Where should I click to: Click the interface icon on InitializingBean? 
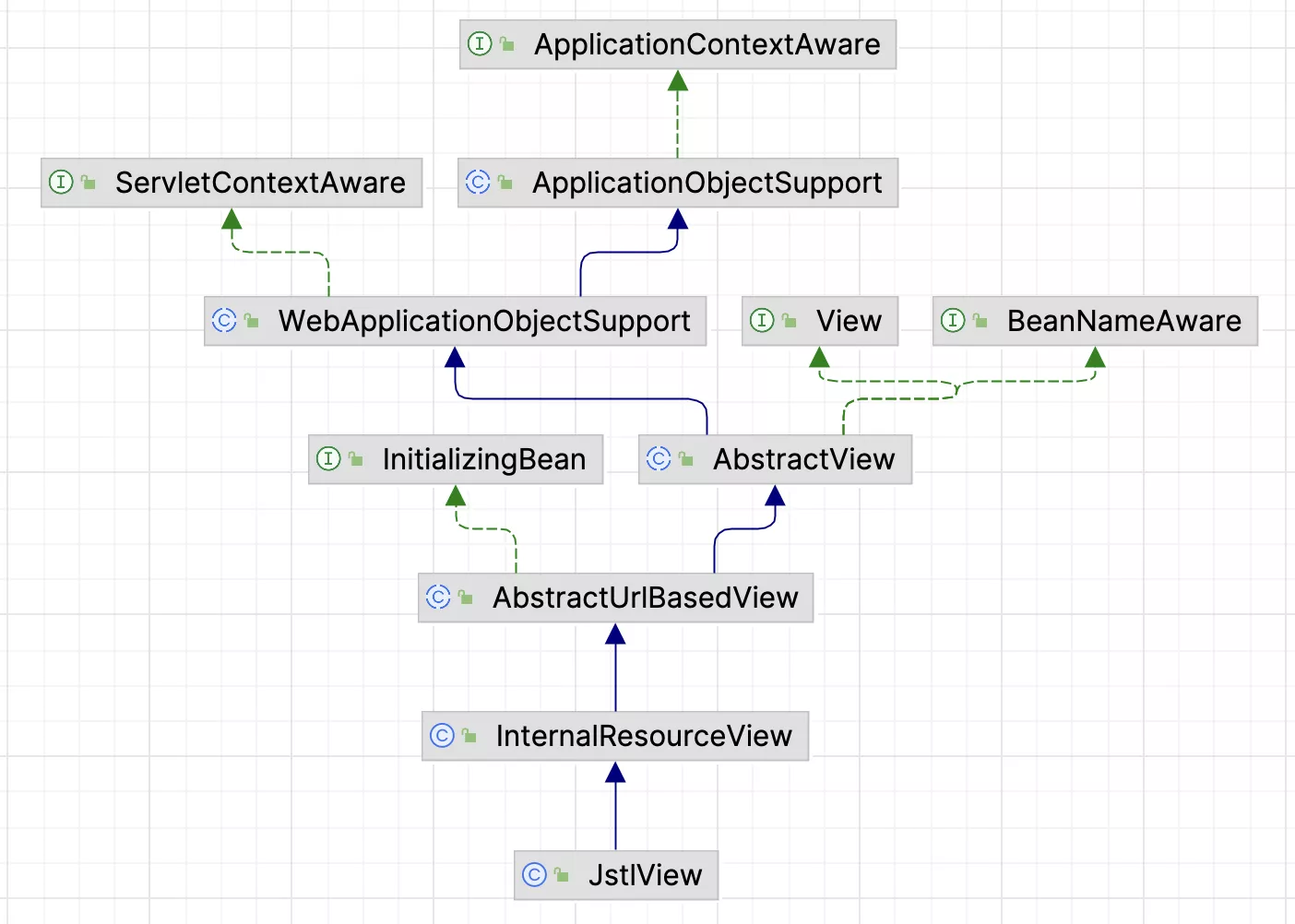point(328,458)
